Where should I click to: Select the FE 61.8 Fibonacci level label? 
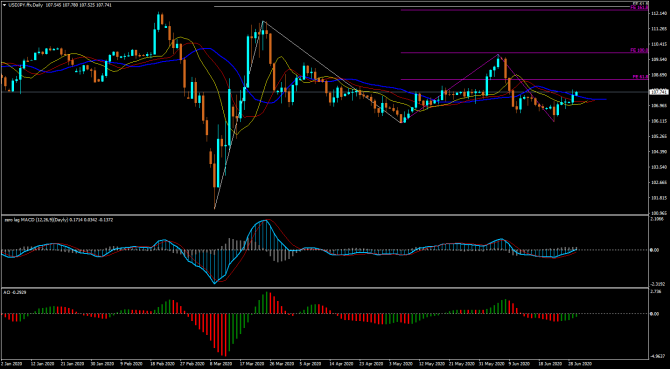point(641,77)
